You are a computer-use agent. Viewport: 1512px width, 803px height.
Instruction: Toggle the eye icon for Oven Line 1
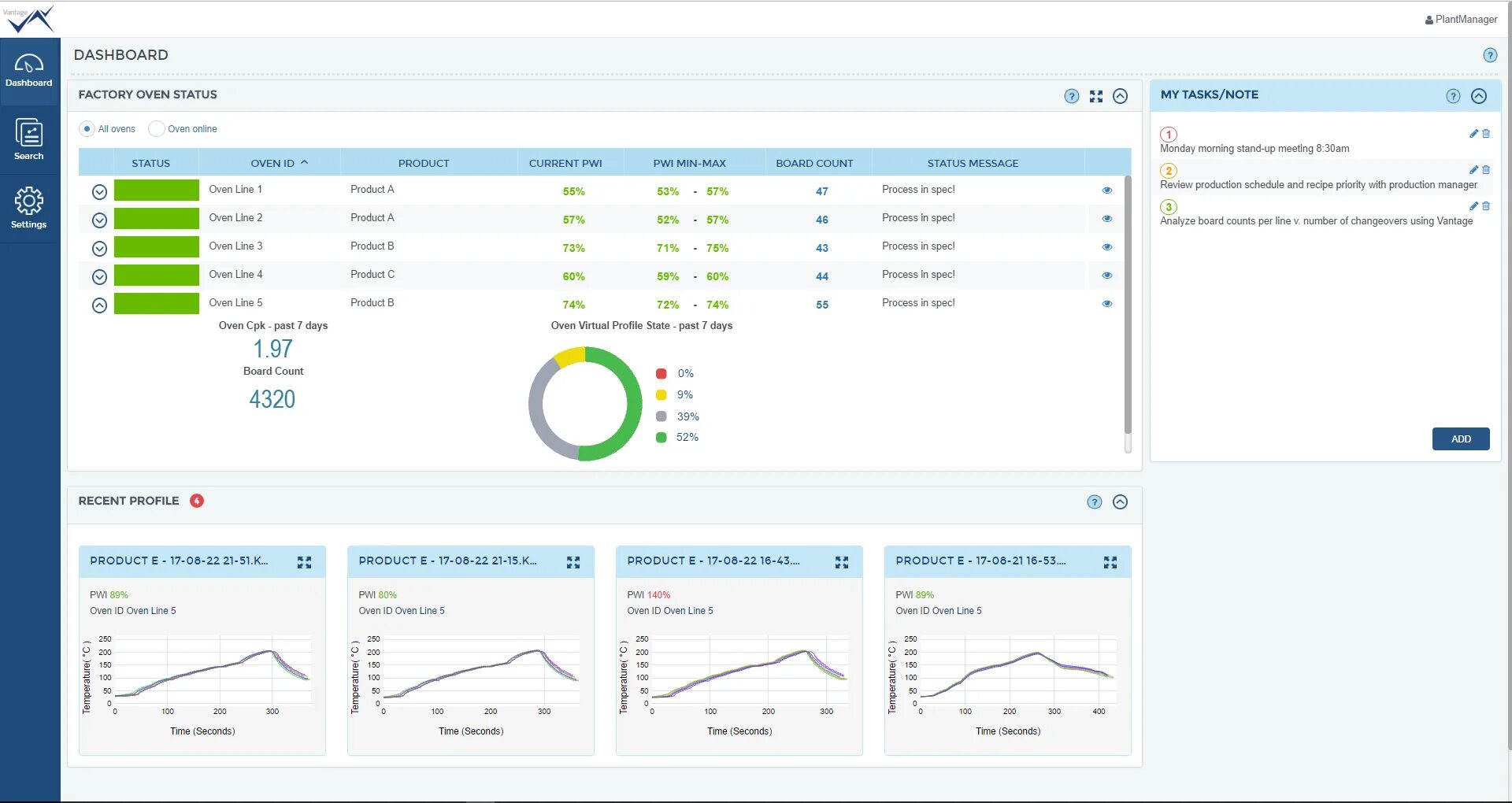pyautogui.click(x=1107, y=190)
